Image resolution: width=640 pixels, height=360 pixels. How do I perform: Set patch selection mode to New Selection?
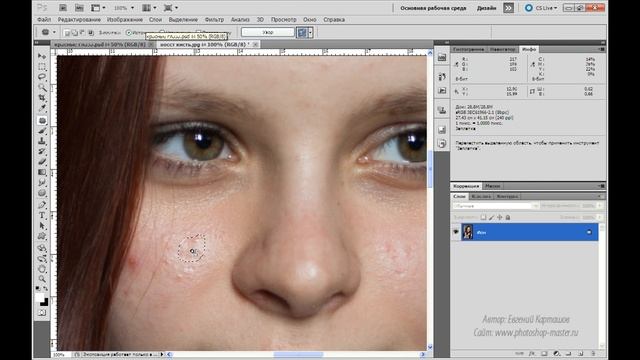[67, 32]
